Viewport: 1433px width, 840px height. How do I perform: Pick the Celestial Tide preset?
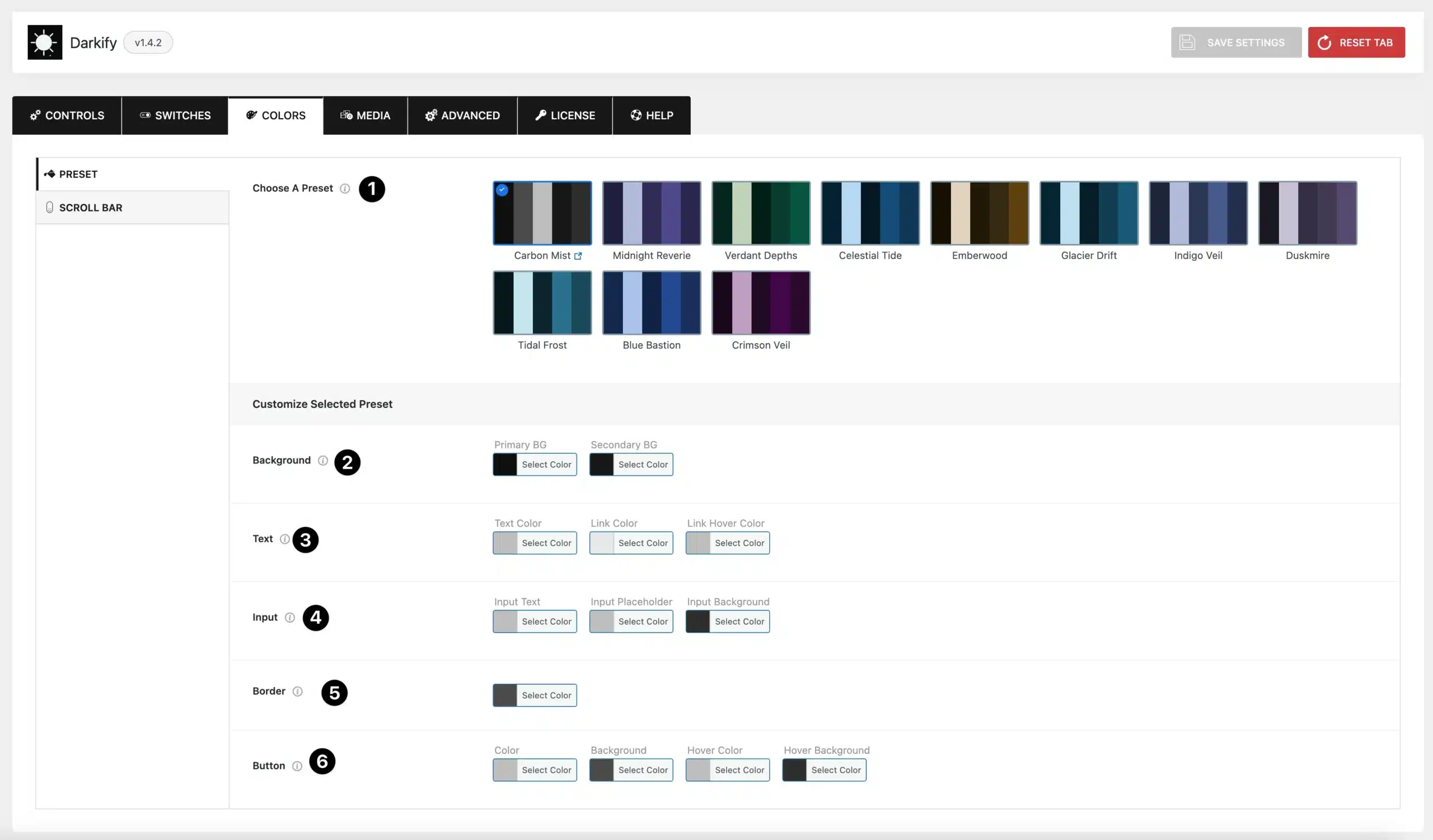pos(870,213)
